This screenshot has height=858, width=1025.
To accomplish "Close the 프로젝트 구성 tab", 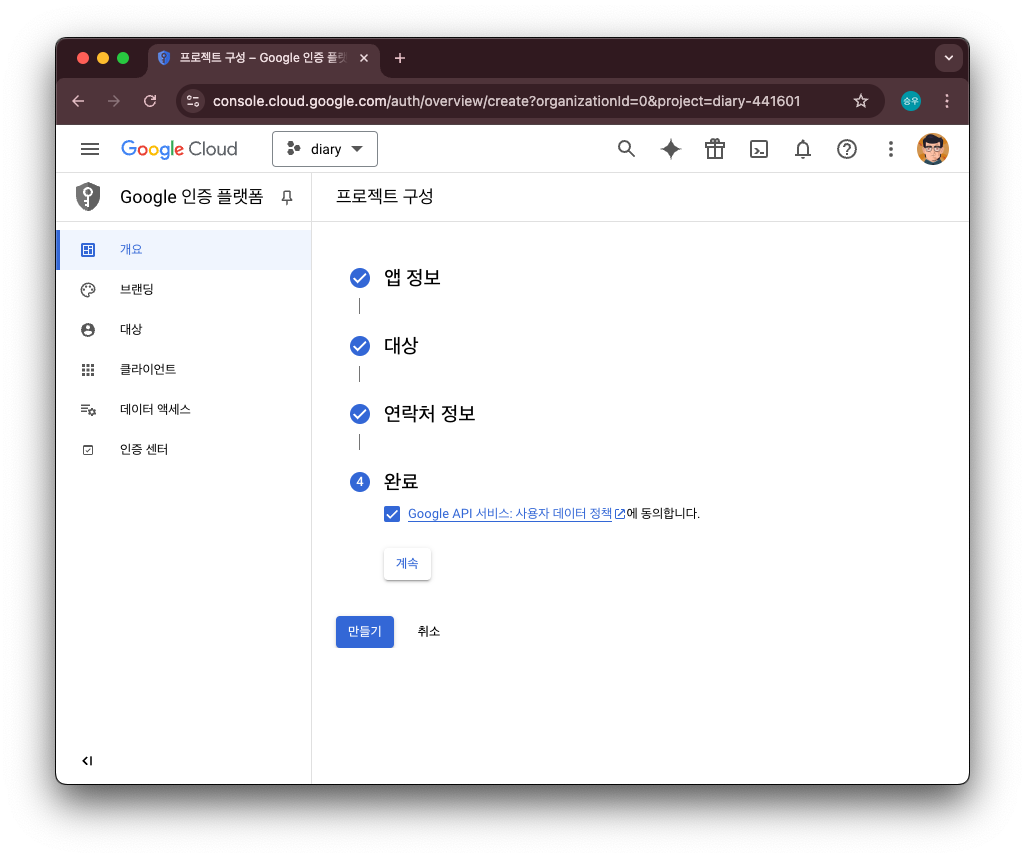I will tap(364, 58).
